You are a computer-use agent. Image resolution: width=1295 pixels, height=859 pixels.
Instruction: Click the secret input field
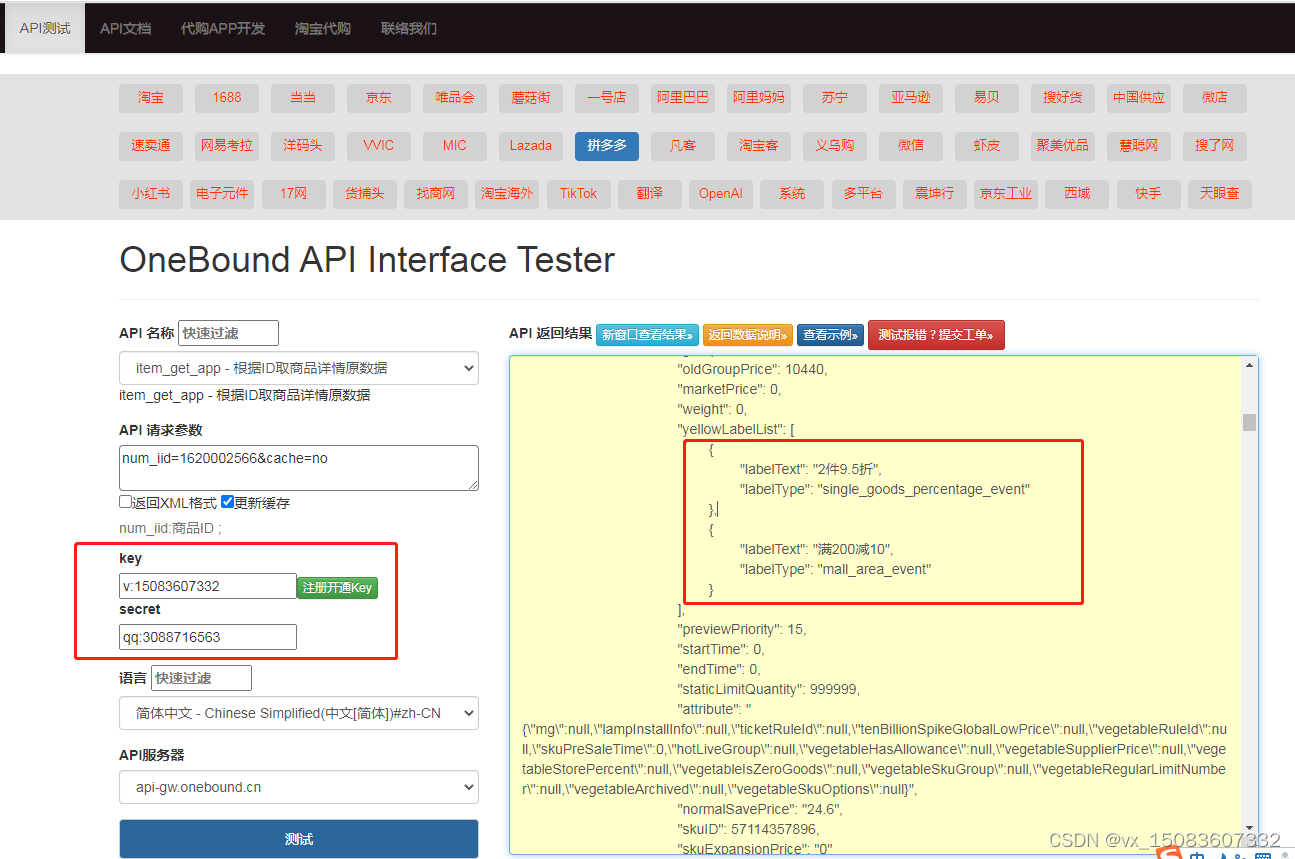click(x=208, y=637)
